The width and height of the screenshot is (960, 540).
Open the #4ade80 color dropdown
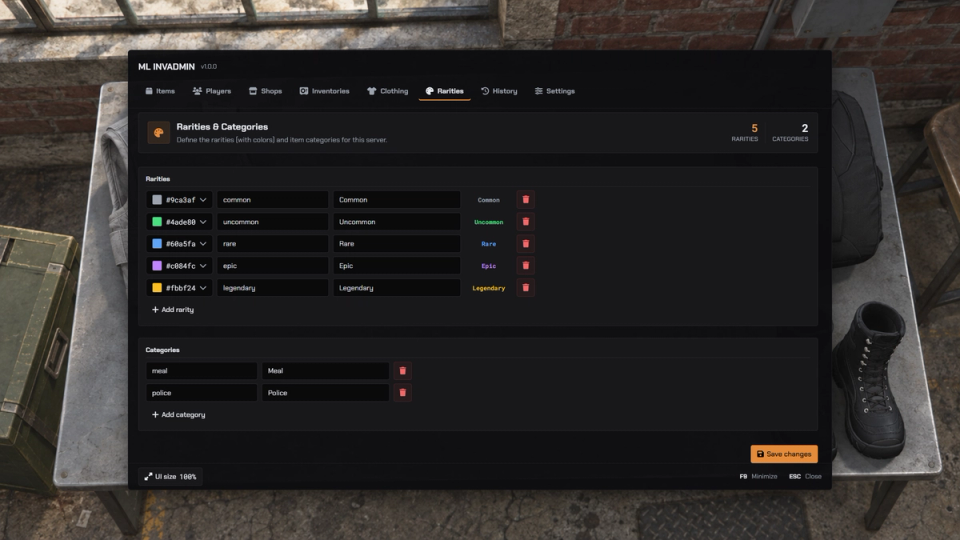179,222
